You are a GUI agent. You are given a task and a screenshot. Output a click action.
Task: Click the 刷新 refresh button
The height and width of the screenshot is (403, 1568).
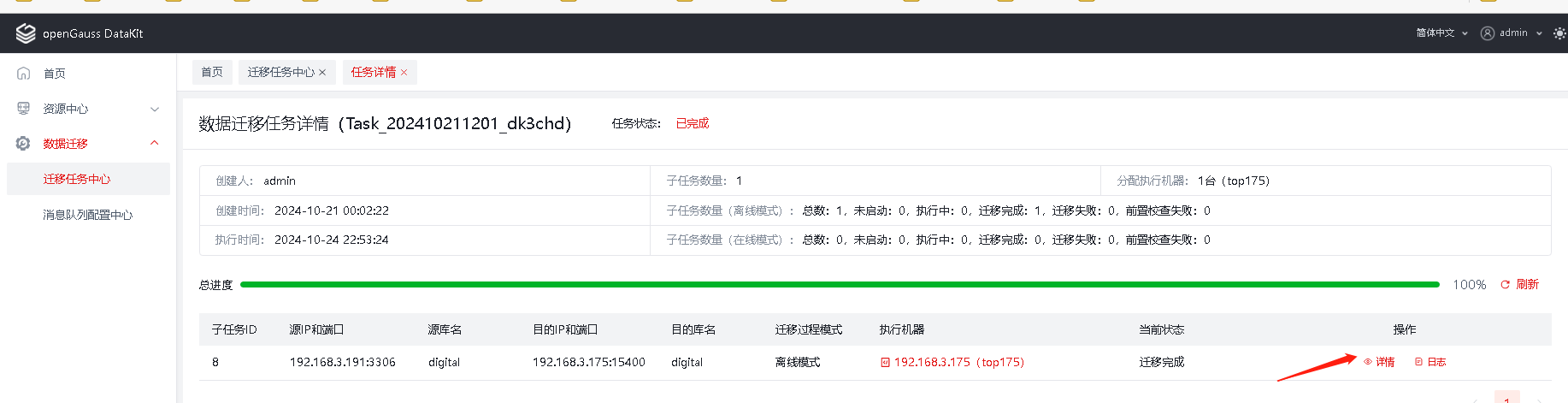tap(1520, 285)
